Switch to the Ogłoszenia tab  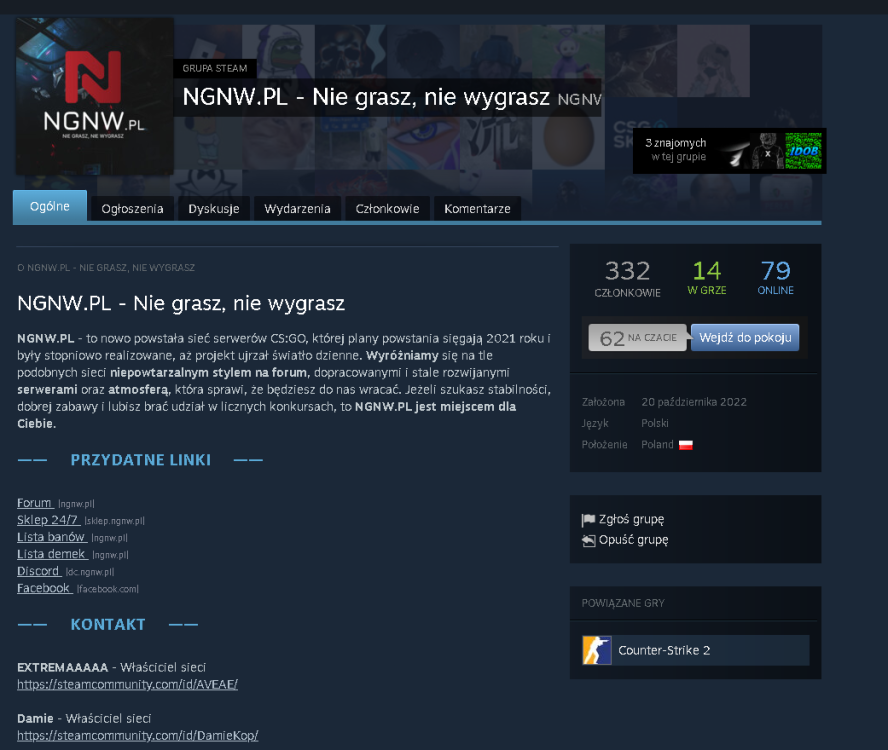[x=133, y=208]
